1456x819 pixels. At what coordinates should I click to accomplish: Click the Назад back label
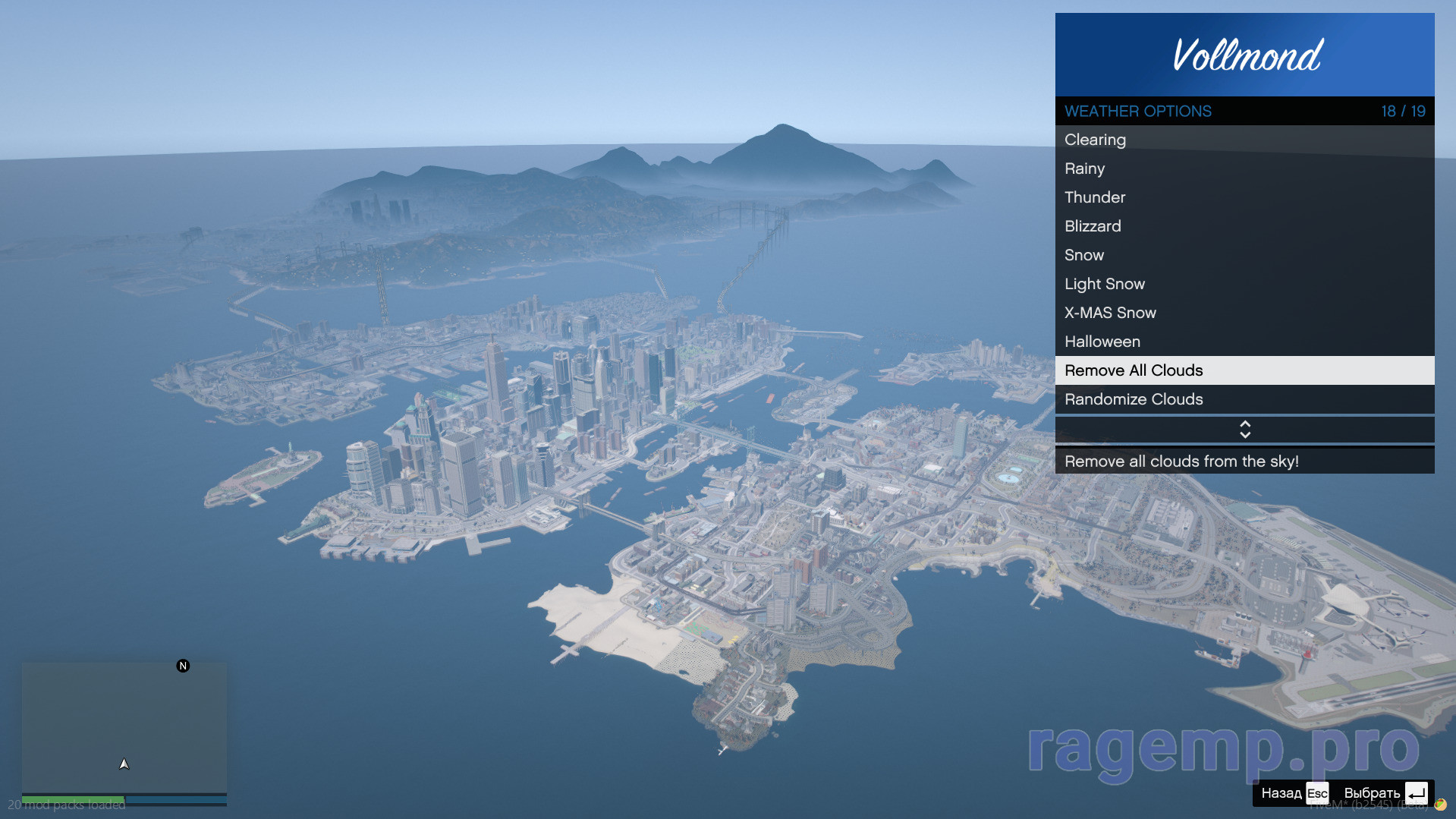tap(1281, 793)
